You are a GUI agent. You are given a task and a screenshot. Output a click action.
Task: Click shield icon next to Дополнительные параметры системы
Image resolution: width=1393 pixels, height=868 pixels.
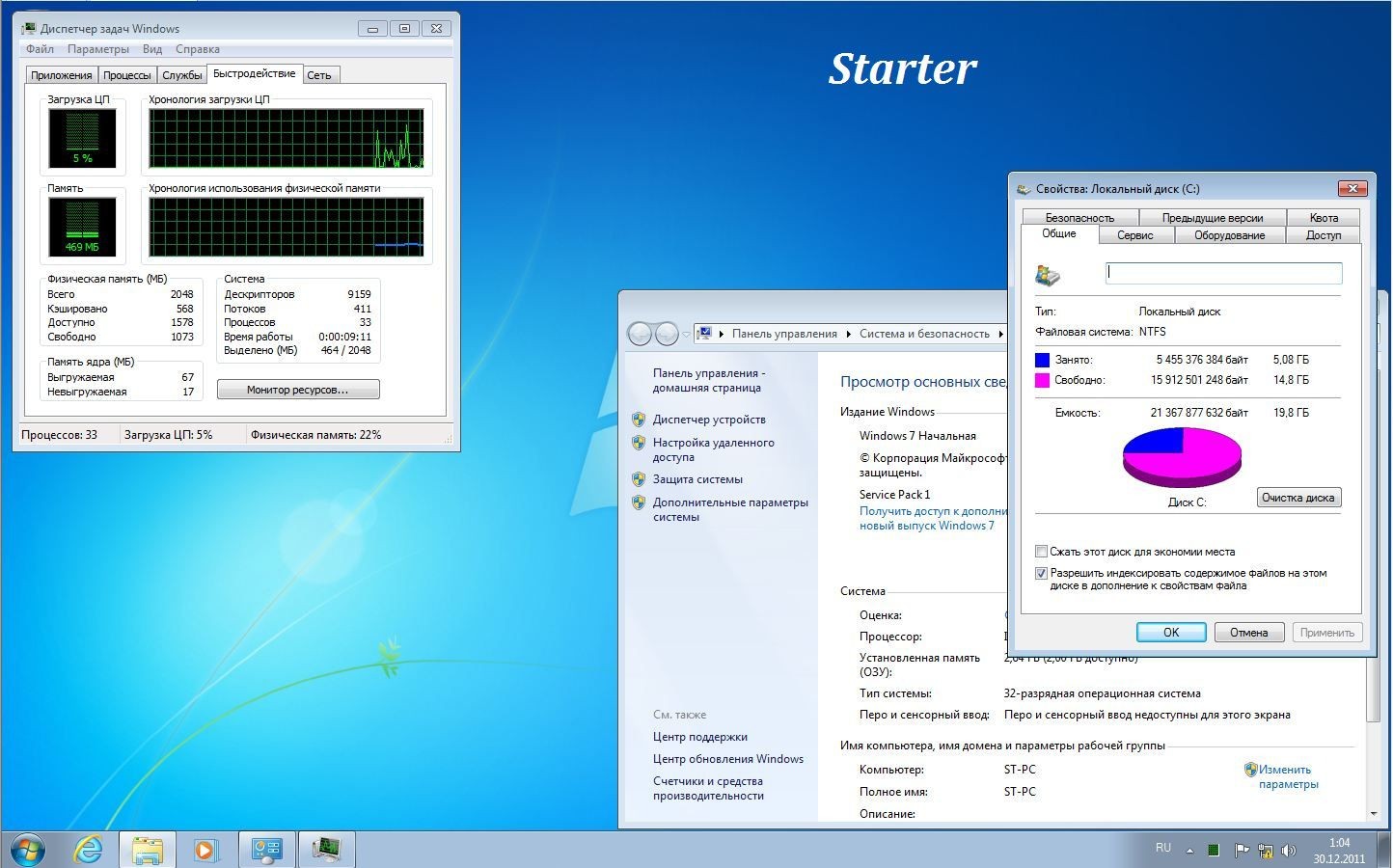coord(638,502)
